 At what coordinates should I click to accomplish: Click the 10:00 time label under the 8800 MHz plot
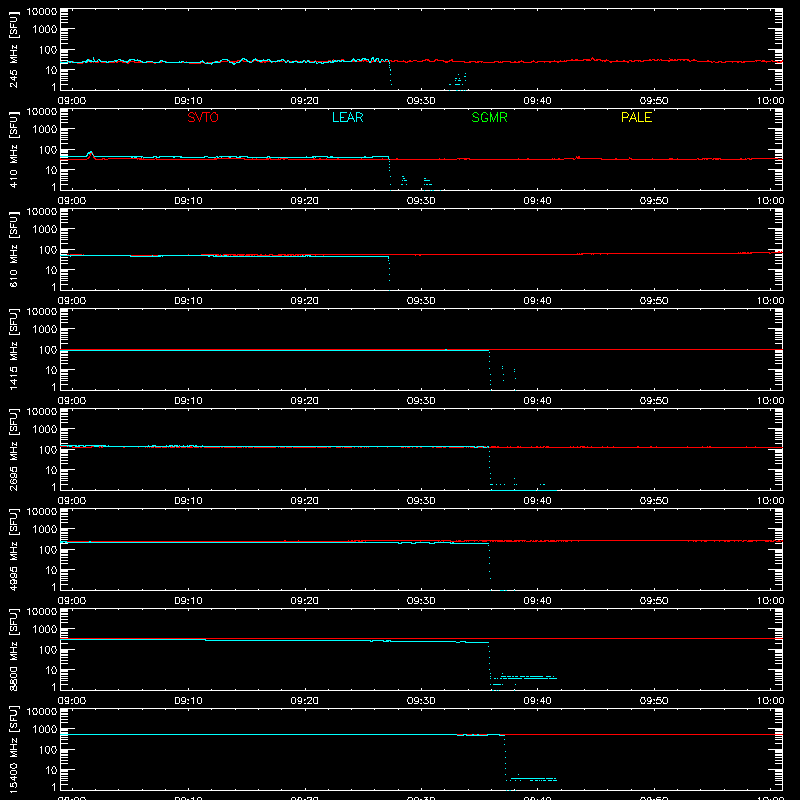pos(770,701)
